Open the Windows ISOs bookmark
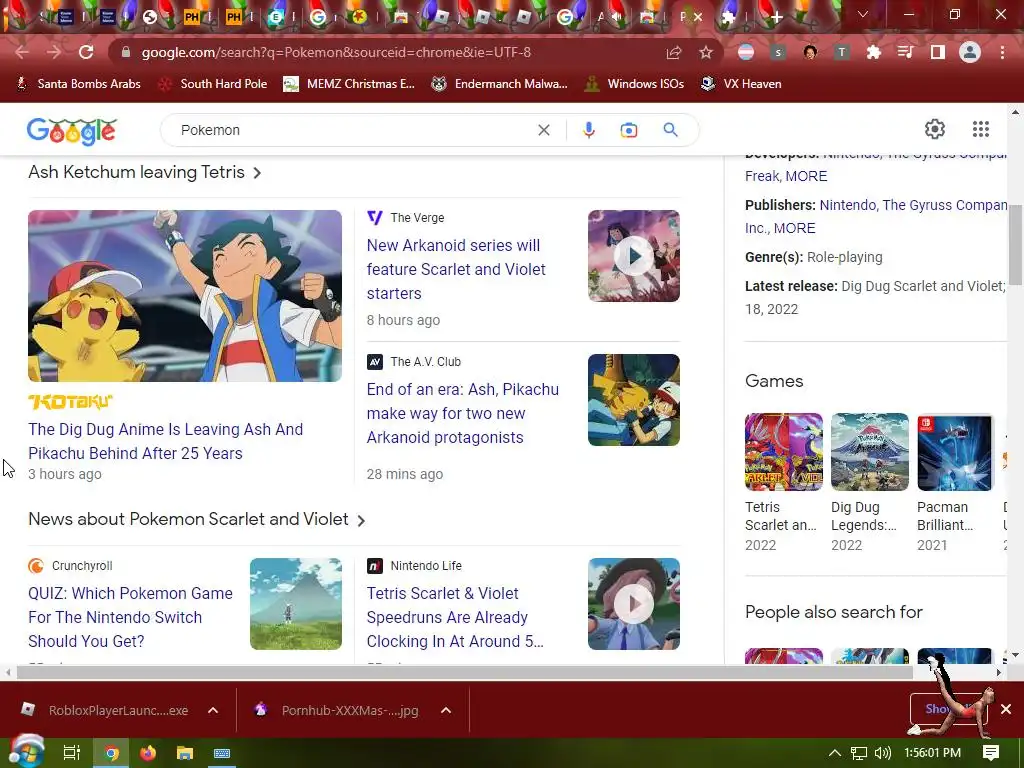This screenshot has height=768, width=1024. point(634,84)
